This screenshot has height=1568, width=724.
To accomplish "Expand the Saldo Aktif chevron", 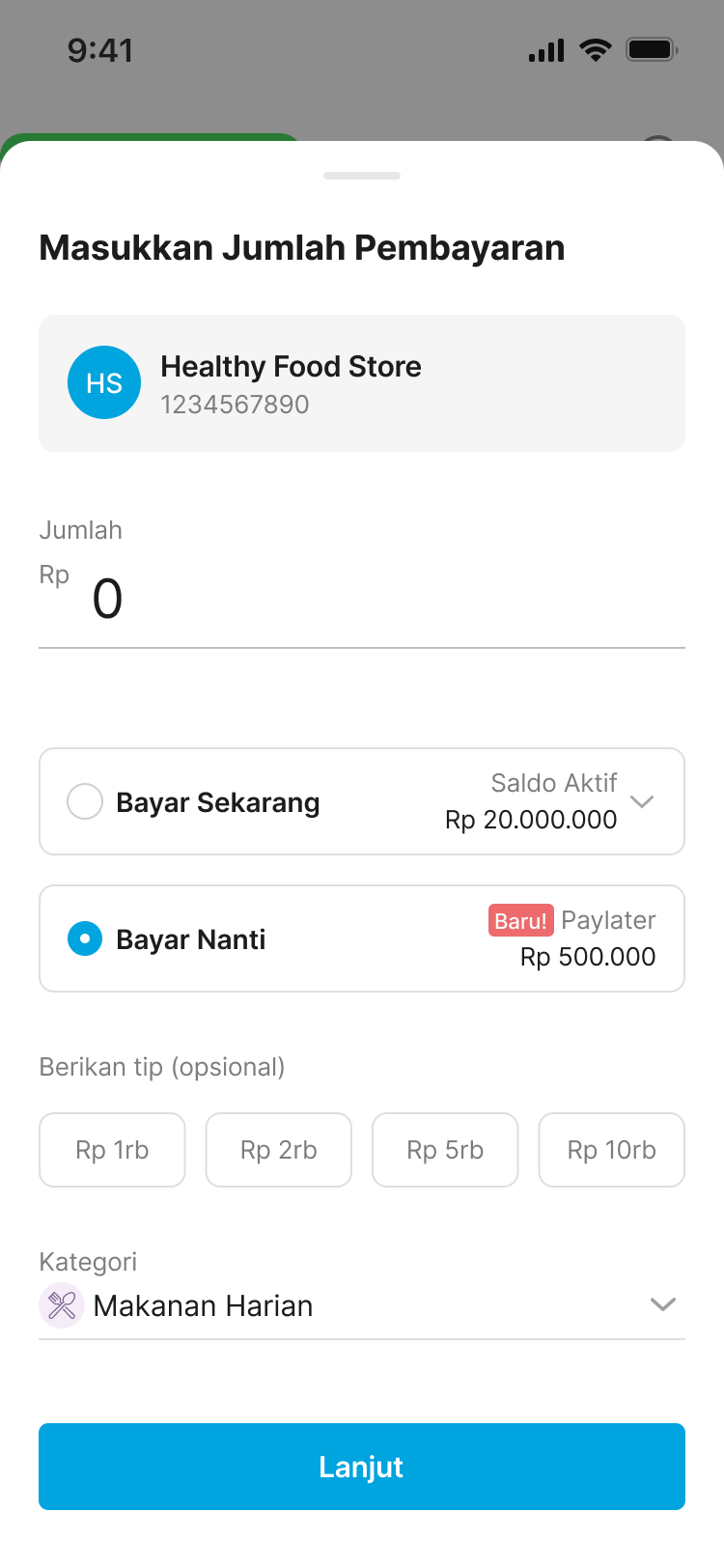I will [642, 801].
